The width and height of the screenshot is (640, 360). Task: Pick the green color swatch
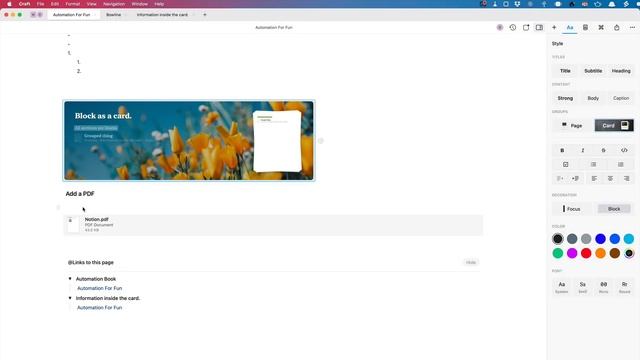558,253
